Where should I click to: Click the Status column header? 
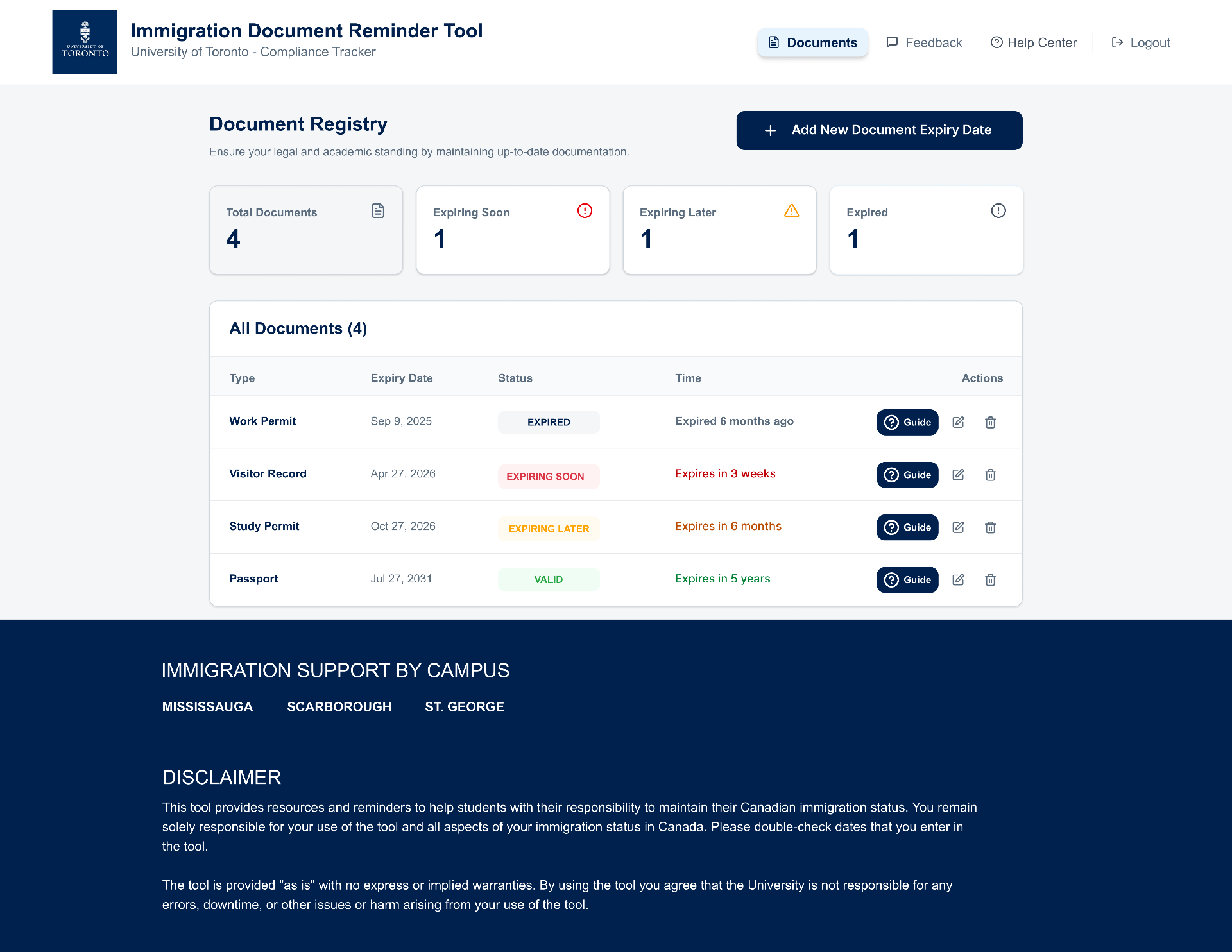(515, 378)
